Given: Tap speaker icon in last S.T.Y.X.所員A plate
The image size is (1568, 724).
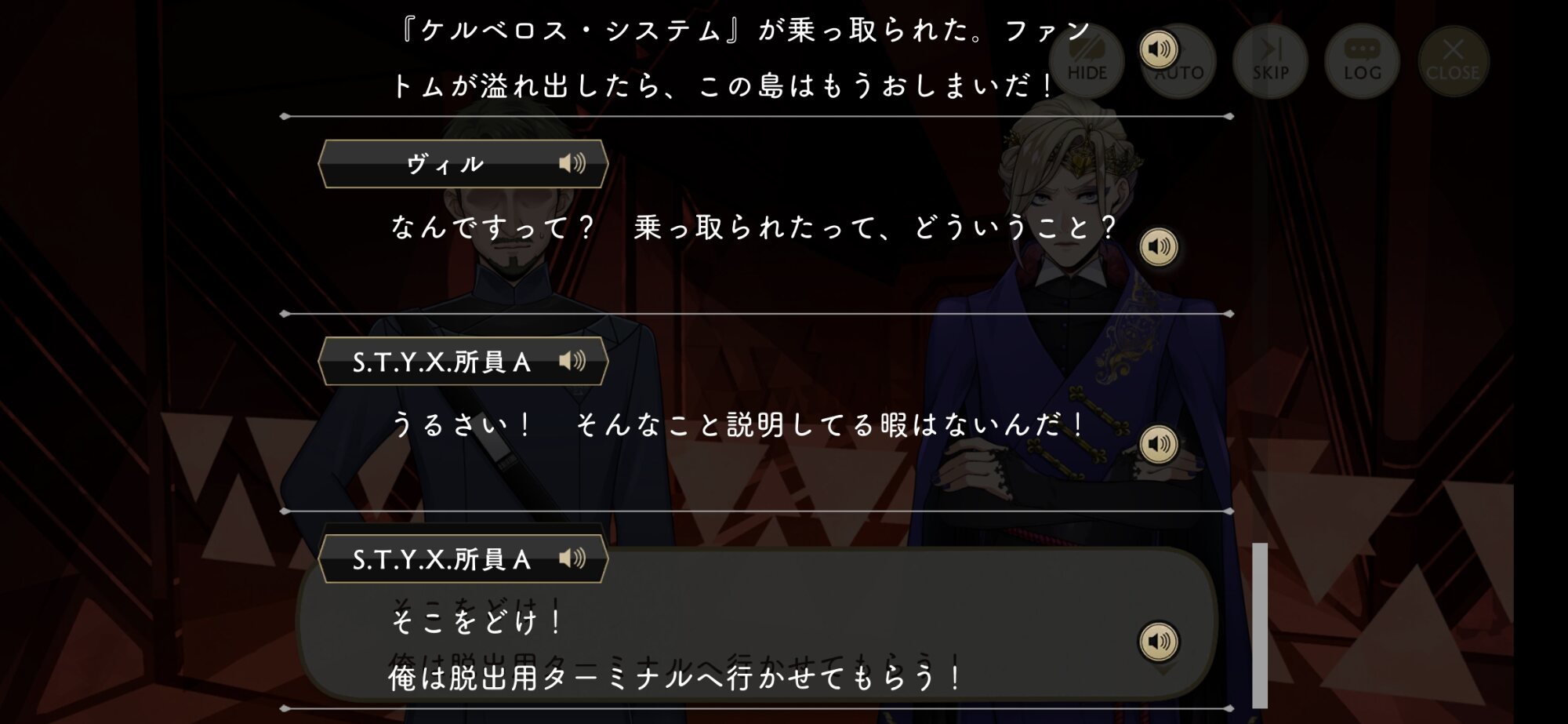Looking at the screenshot, I should tap(572, 558).
